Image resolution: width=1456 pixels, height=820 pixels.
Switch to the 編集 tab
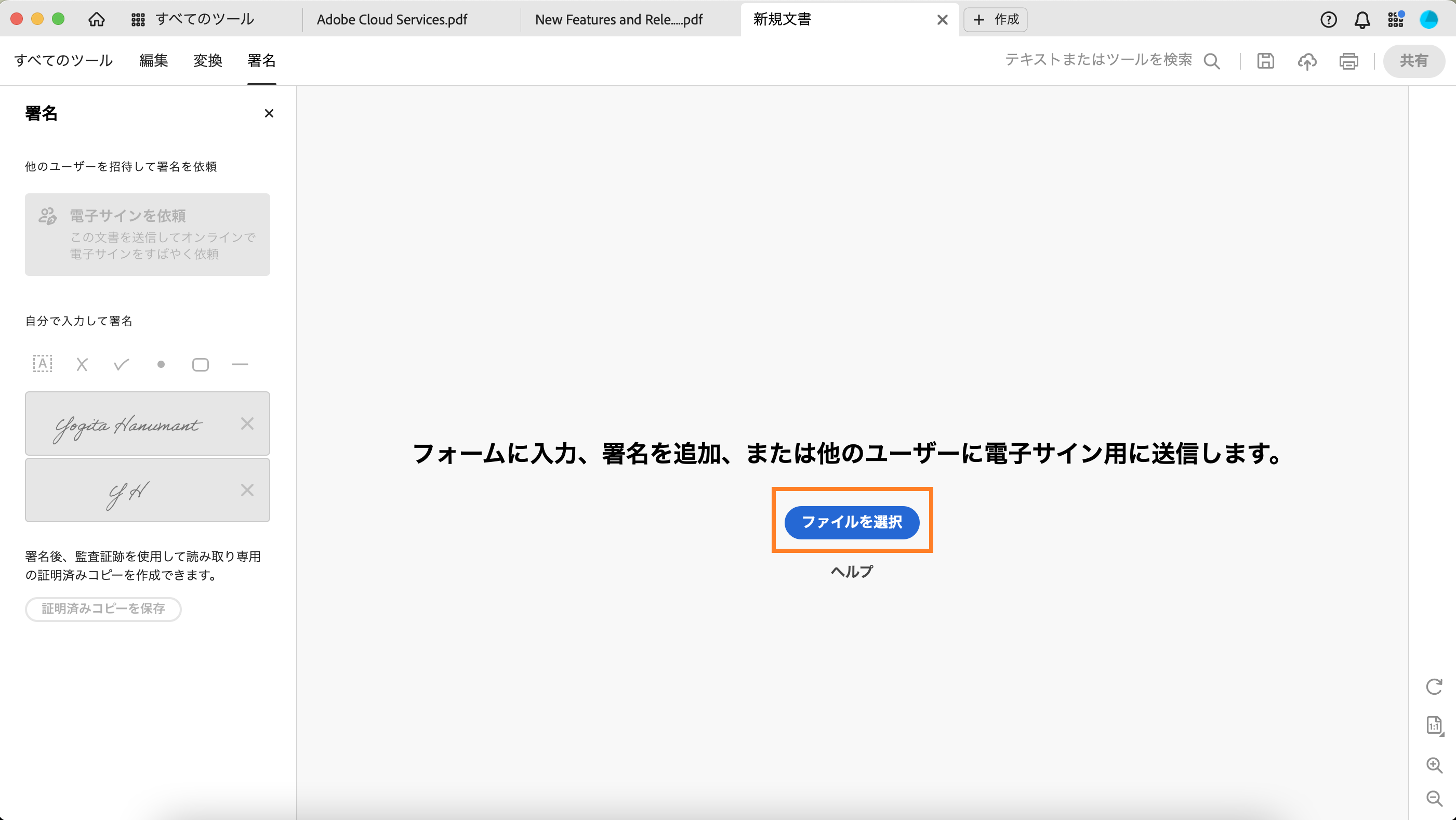(154, 60)
